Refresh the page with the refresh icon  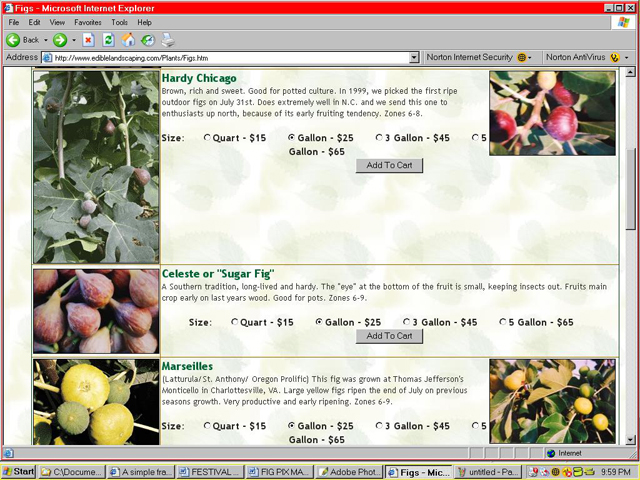[x=108, y=40]
